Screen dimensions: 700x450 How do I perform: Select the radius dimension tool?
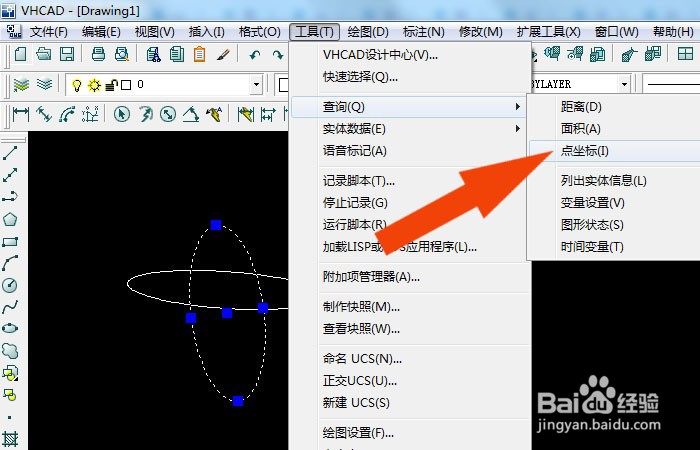click(x=122, y=114)
